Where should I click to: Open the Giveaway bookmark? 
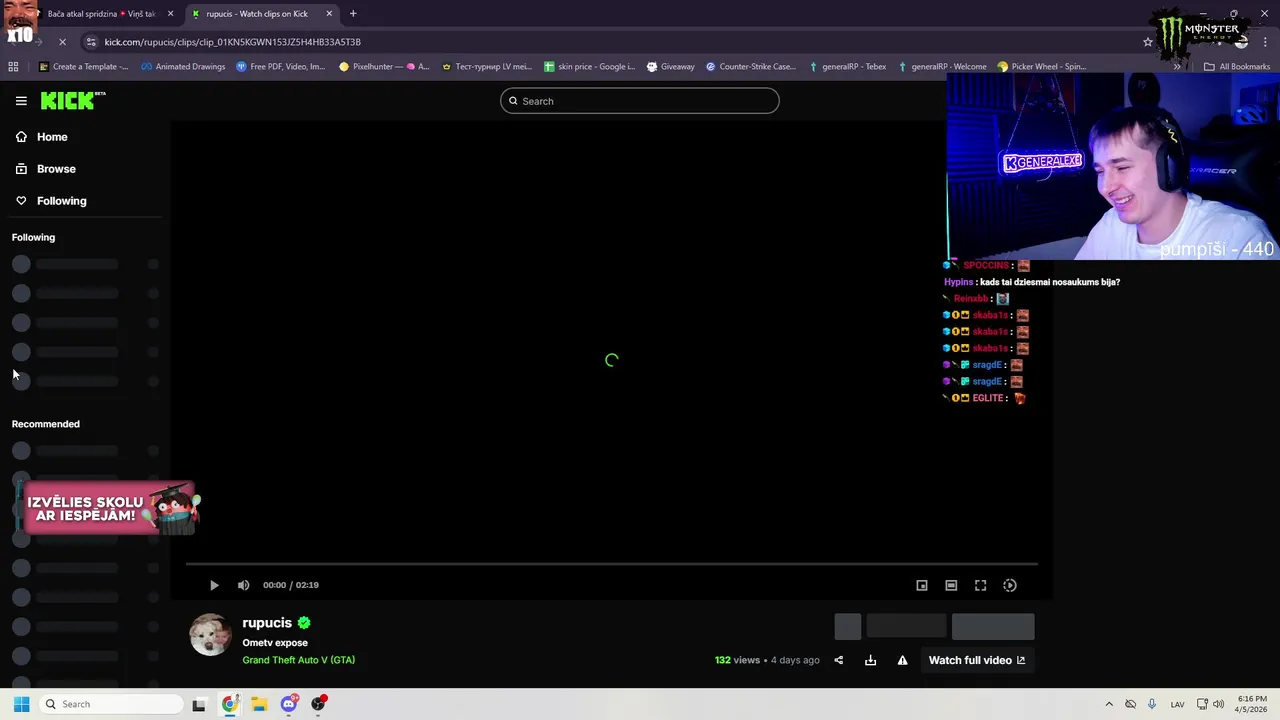pos(670,67)
